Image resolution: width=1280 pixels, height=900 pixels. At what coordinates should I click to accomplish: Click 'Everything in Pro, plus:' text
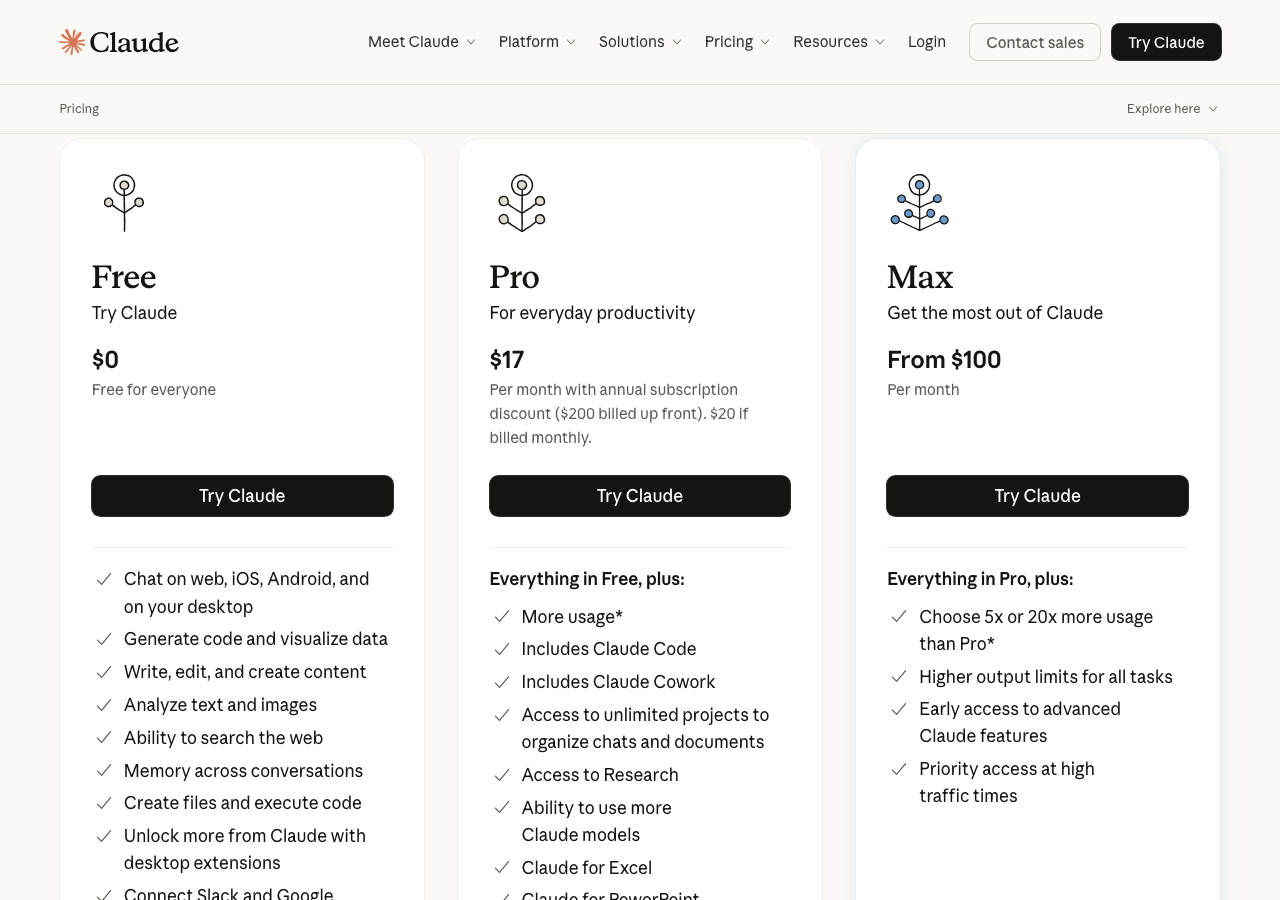click(980, 579)
